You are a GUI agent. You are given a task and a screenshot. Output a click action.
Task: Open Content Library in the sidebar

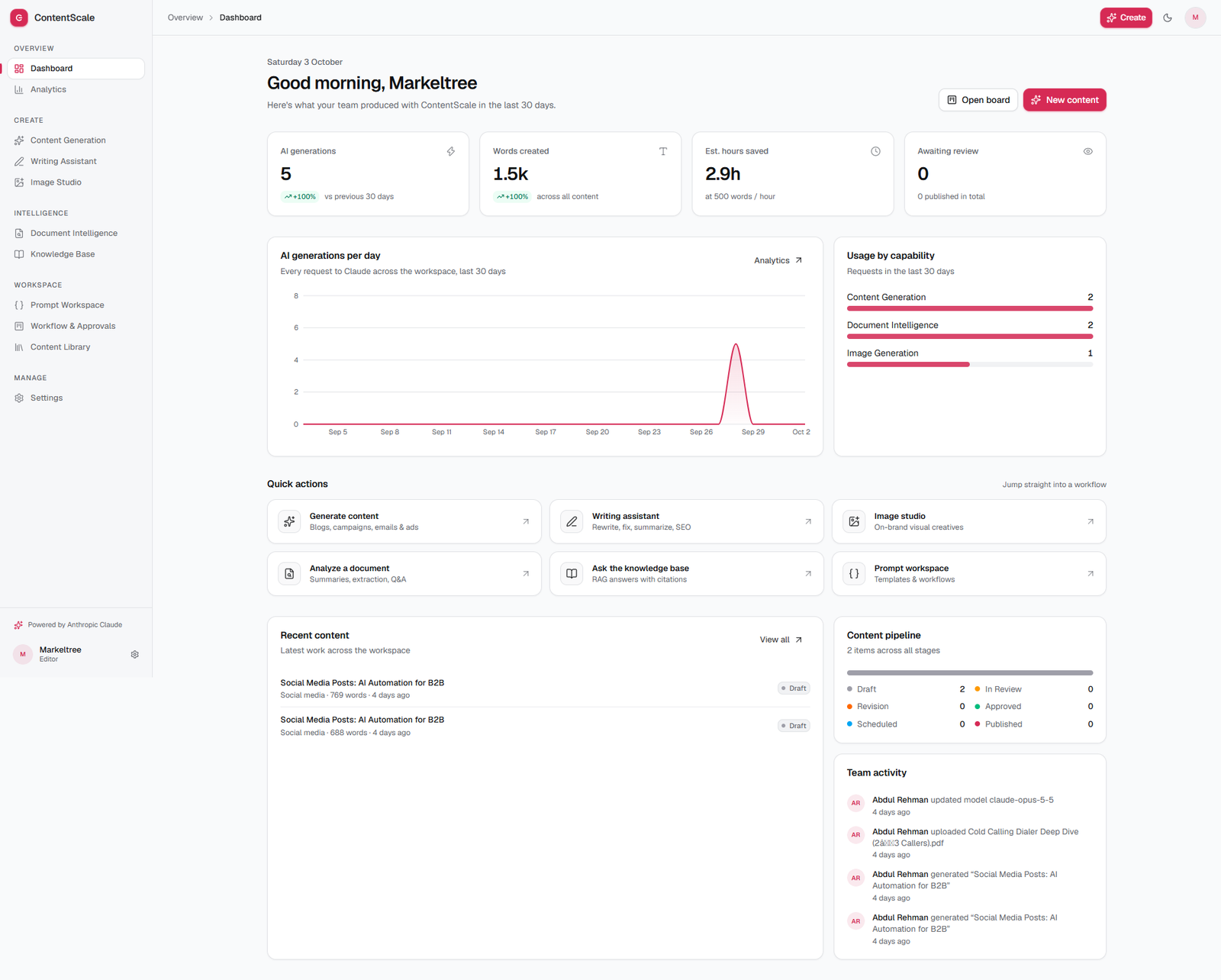(x=76, y=347)
